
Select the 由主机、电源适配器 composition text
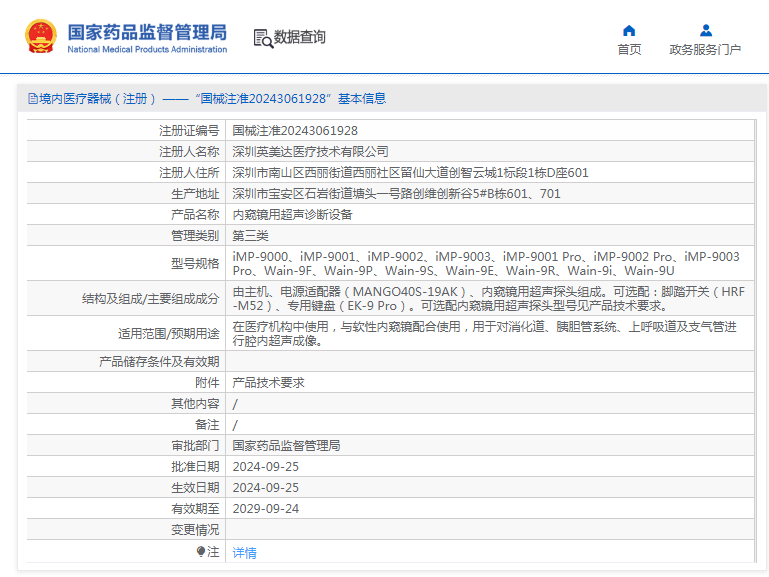(x=488, y=299)
